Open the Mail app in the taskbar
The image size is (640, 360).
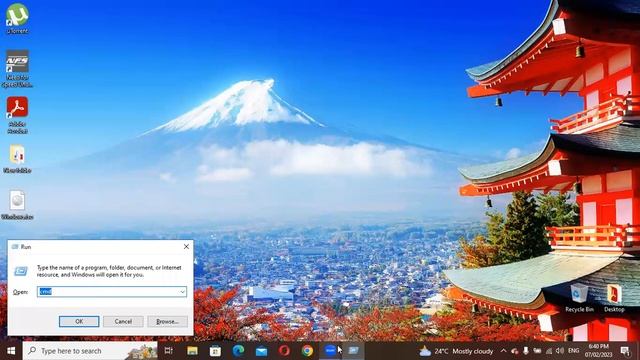(x=262, y=351)
